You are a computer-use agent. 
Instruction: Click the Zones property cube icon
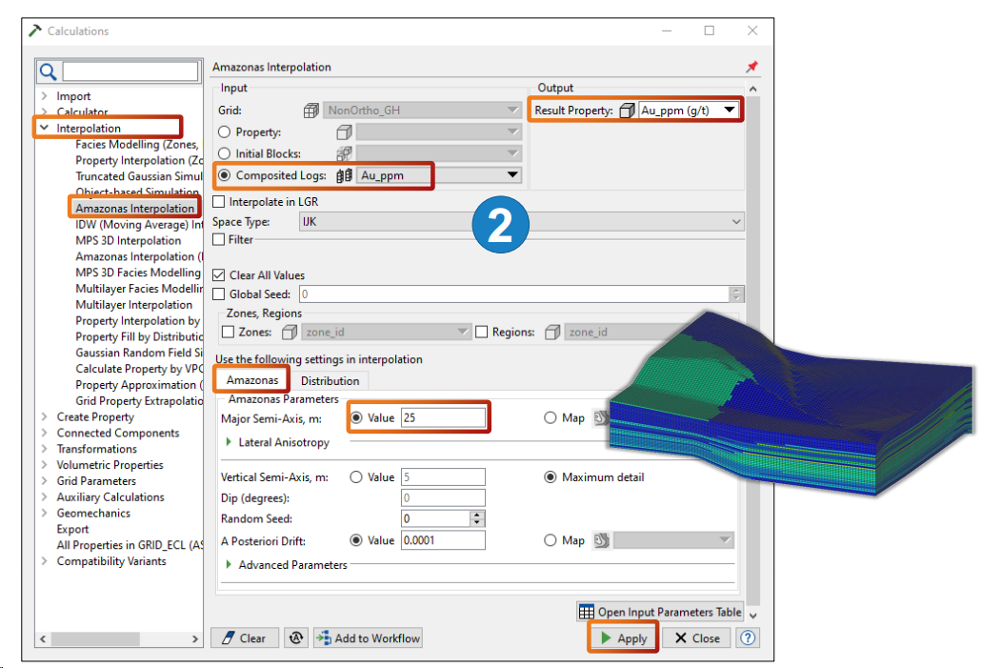click(x=289, y=332)
